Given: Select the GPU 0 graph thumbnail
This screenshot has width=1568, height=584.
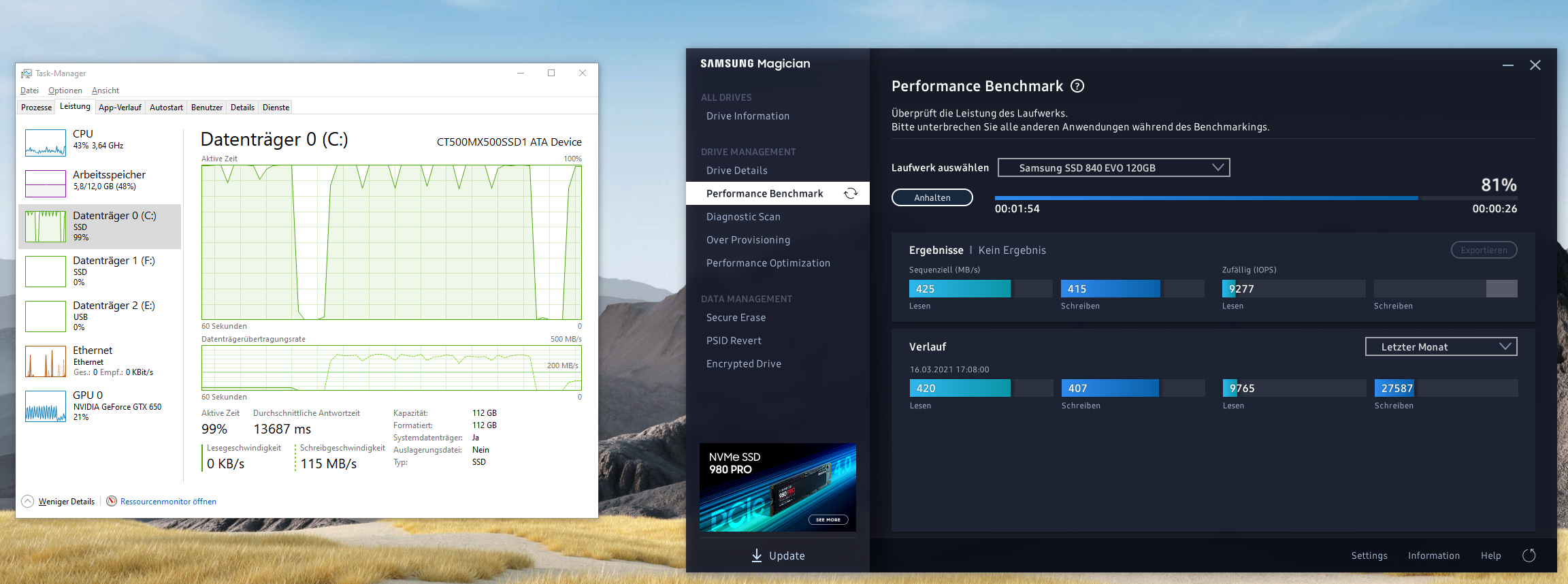Looking at the screenshot, I should 46,406.
